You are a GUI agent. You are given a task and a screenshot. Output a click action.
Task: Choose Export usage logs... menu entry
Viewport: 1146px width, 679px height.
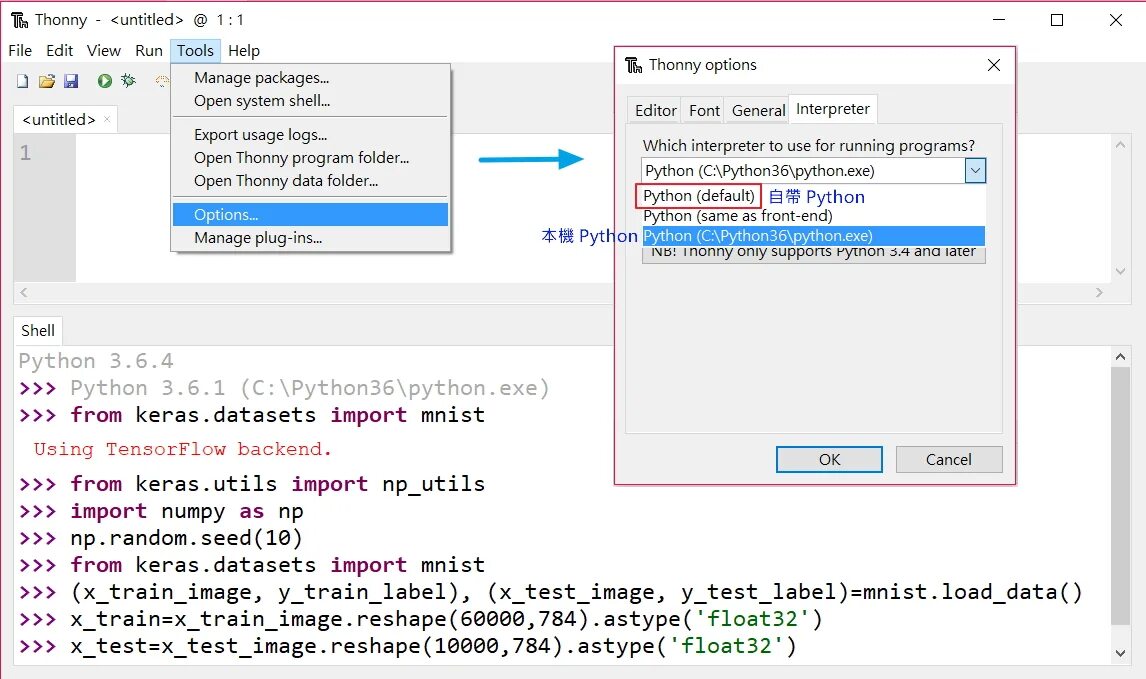pos(311,134)
